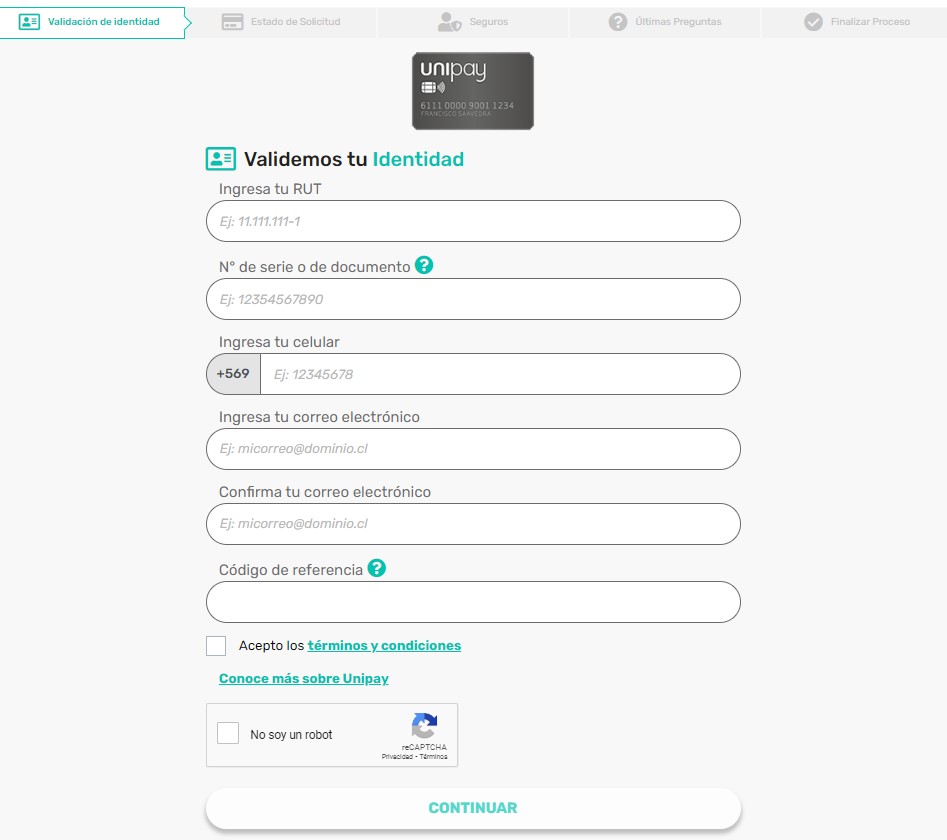Open the términos y condiciones link
This screenshot has height=840, width=947.
point(384,646)
